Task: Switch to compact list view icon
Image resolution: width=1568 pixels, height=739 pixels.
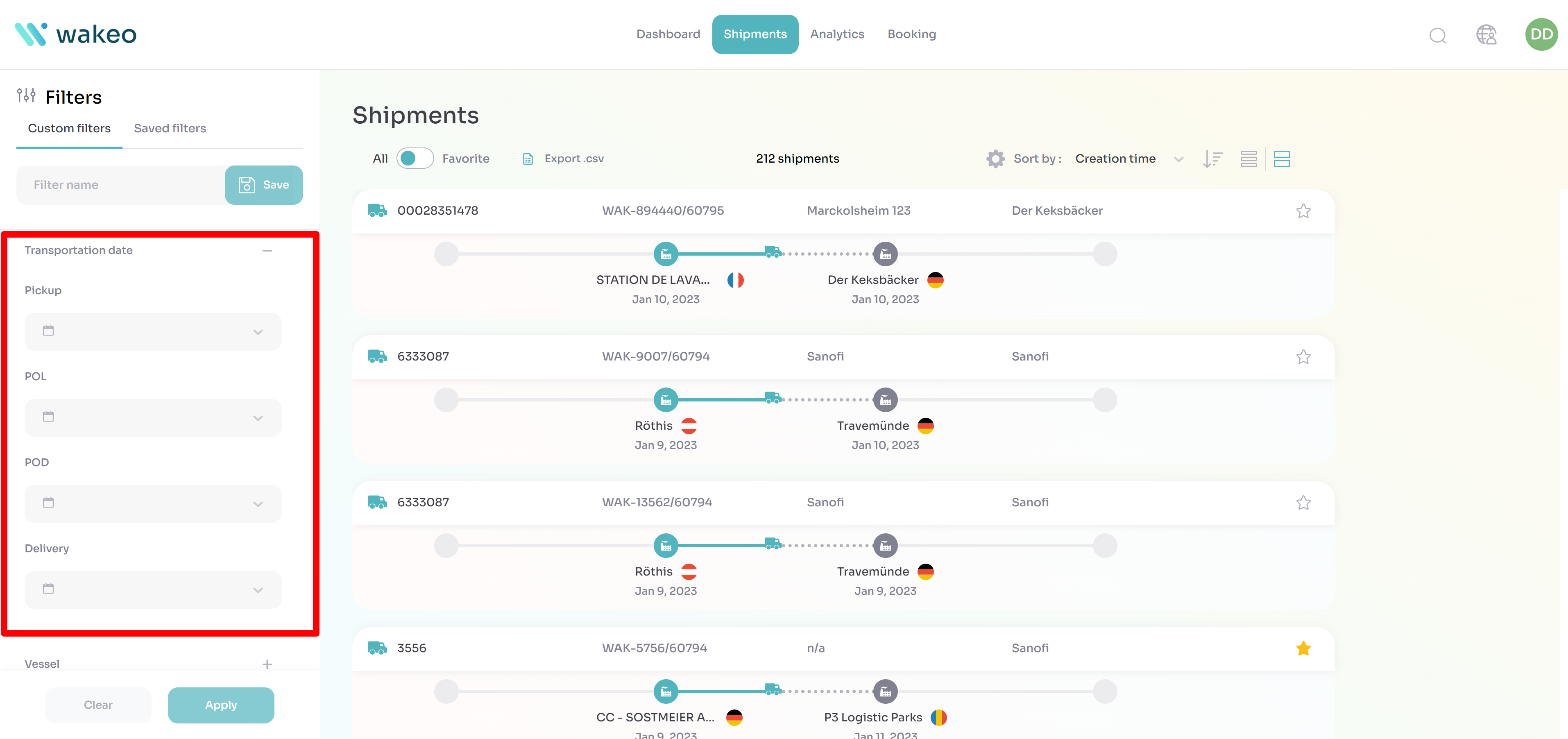Action: point(1249,159)
